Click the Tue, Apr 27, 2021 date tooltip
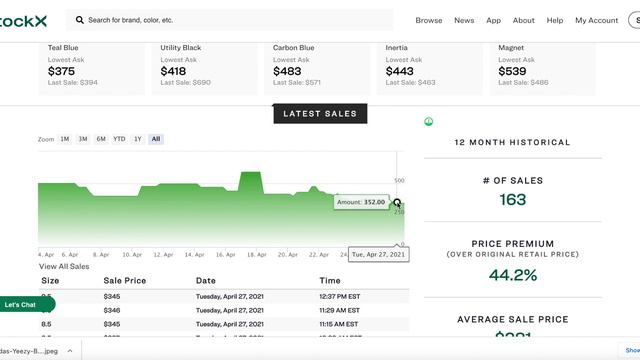The height and width of the screenshot is (360, 640). [378, 254]
